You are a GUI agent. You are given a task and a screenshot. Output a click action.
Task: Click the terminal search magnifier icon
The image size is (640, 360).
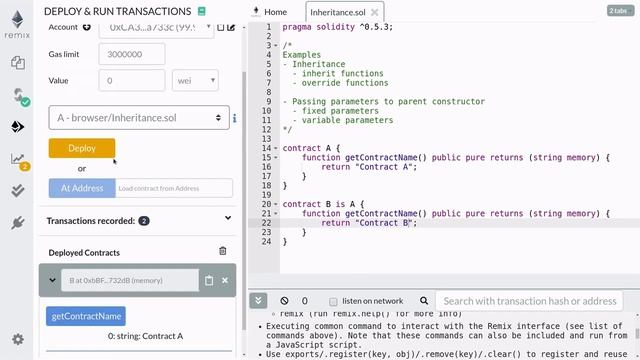click(424, 301)
